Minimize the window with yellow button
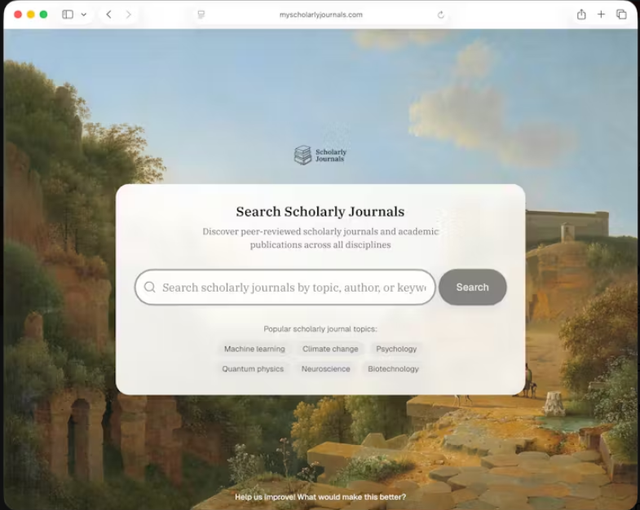Viewport: 640px width, 510px height. [31, 15]
